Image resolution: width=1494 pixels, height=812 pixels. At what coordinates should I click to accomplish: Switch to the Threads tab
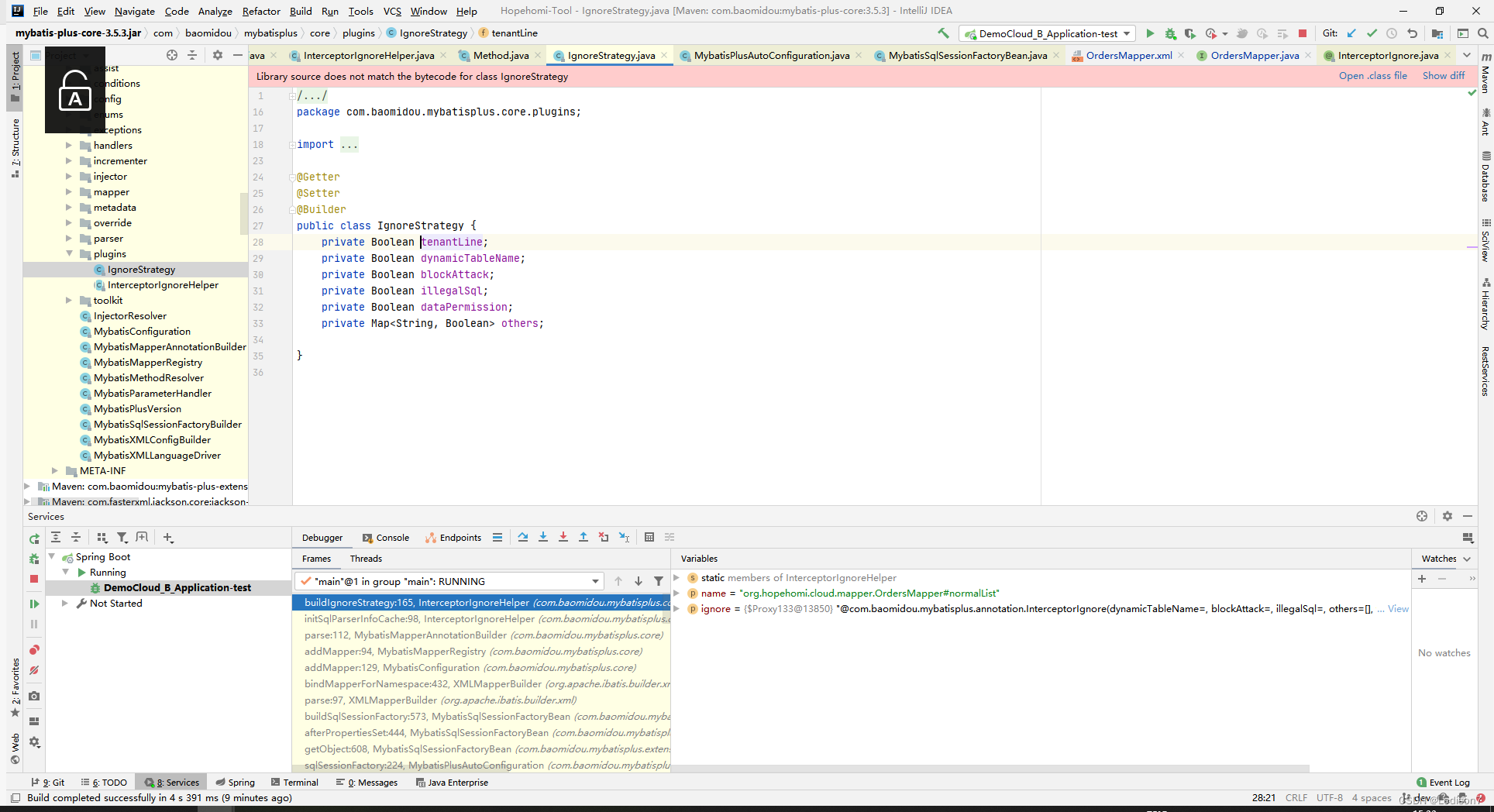point(366,559)
